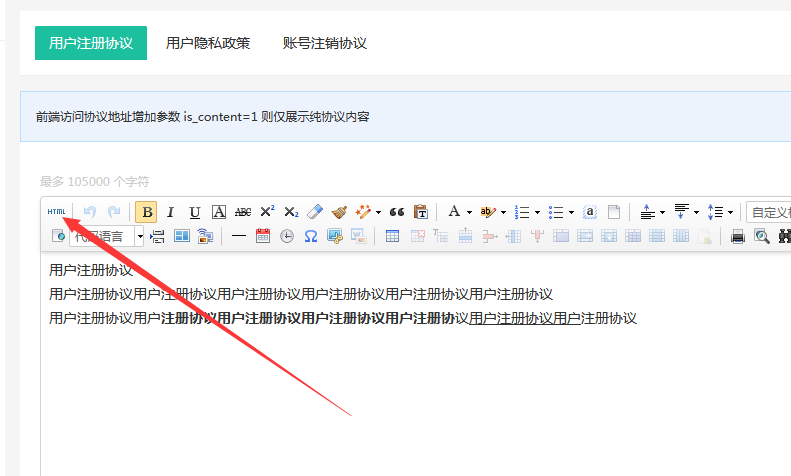
Task: Click the delete table column icon
Action: click(x=537, y=235)
